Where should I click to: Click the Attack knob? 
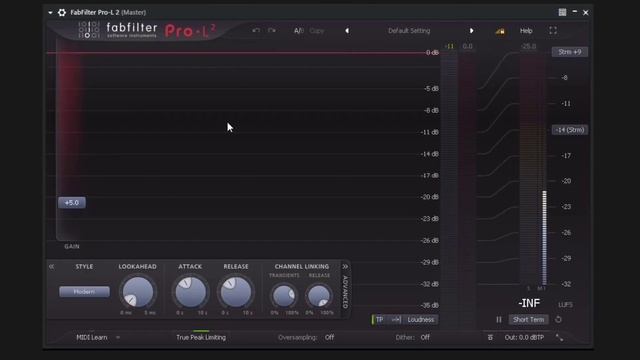[x=190, y=292]
